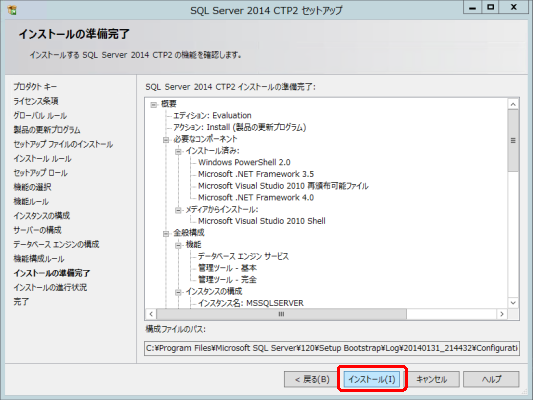Image resolution: width=533 pixels, height=400 pixels.
Task: Select データベース エンジン サービス row
Action: coord(243,256)
